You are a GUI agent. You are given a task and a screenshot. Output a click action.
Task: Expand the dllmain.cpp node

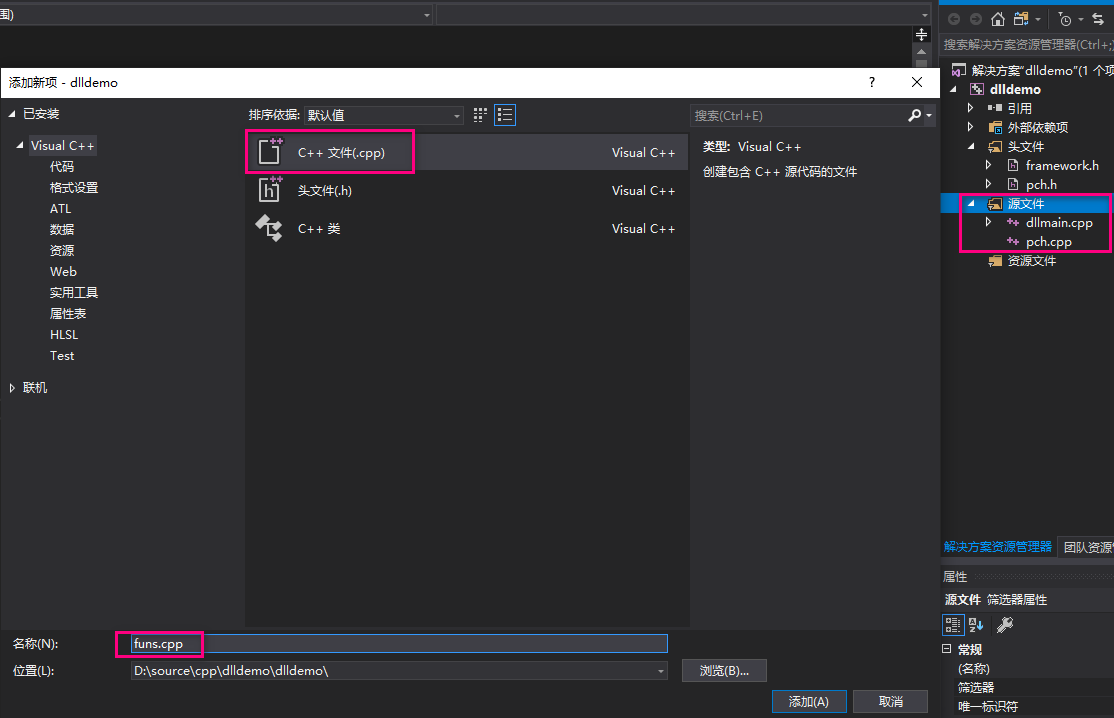988,222
